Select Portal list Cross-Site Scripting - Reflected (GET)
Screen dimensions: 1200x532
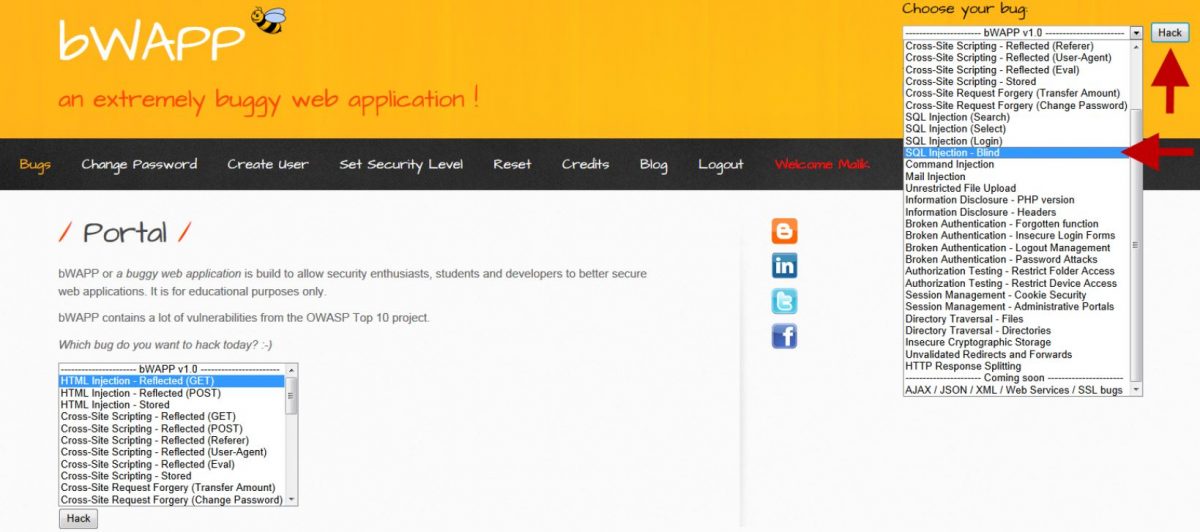(171, 416)
